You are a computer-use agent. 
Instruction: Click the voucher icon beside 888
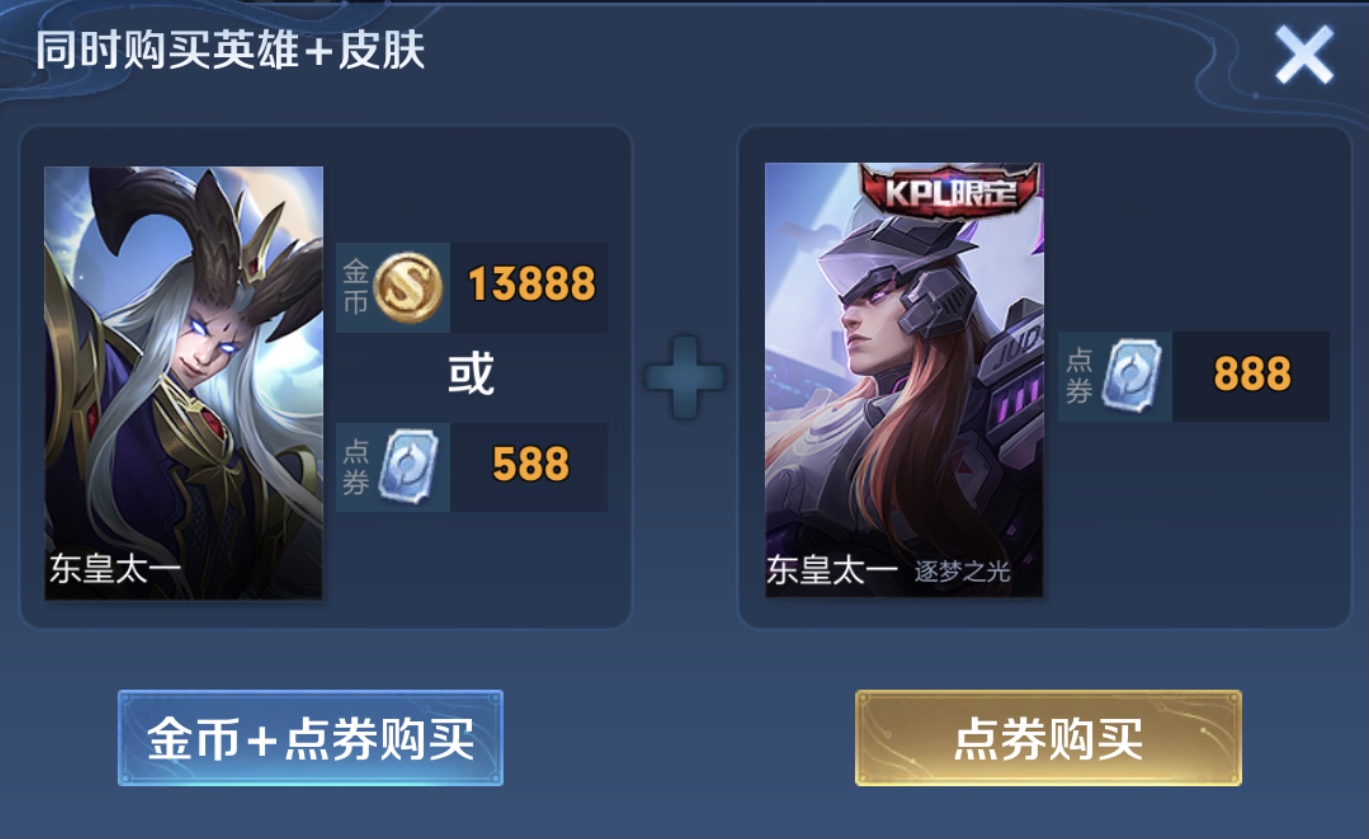click(x=1131, y=374)
